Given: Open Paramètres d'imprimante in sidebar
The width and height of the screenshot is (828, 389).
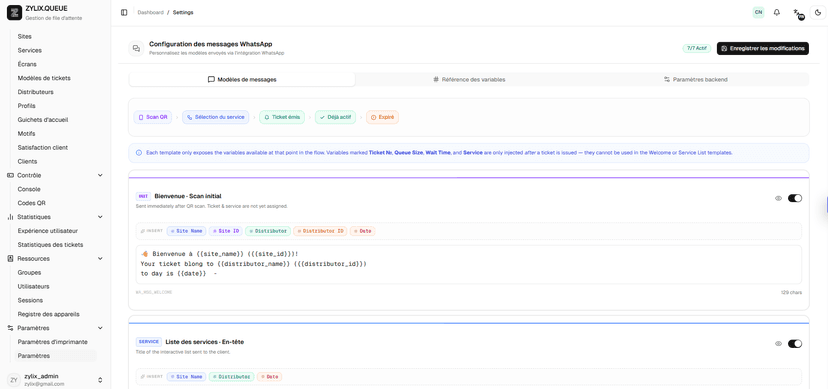Looking at the screenshot, I should [53, 342].
